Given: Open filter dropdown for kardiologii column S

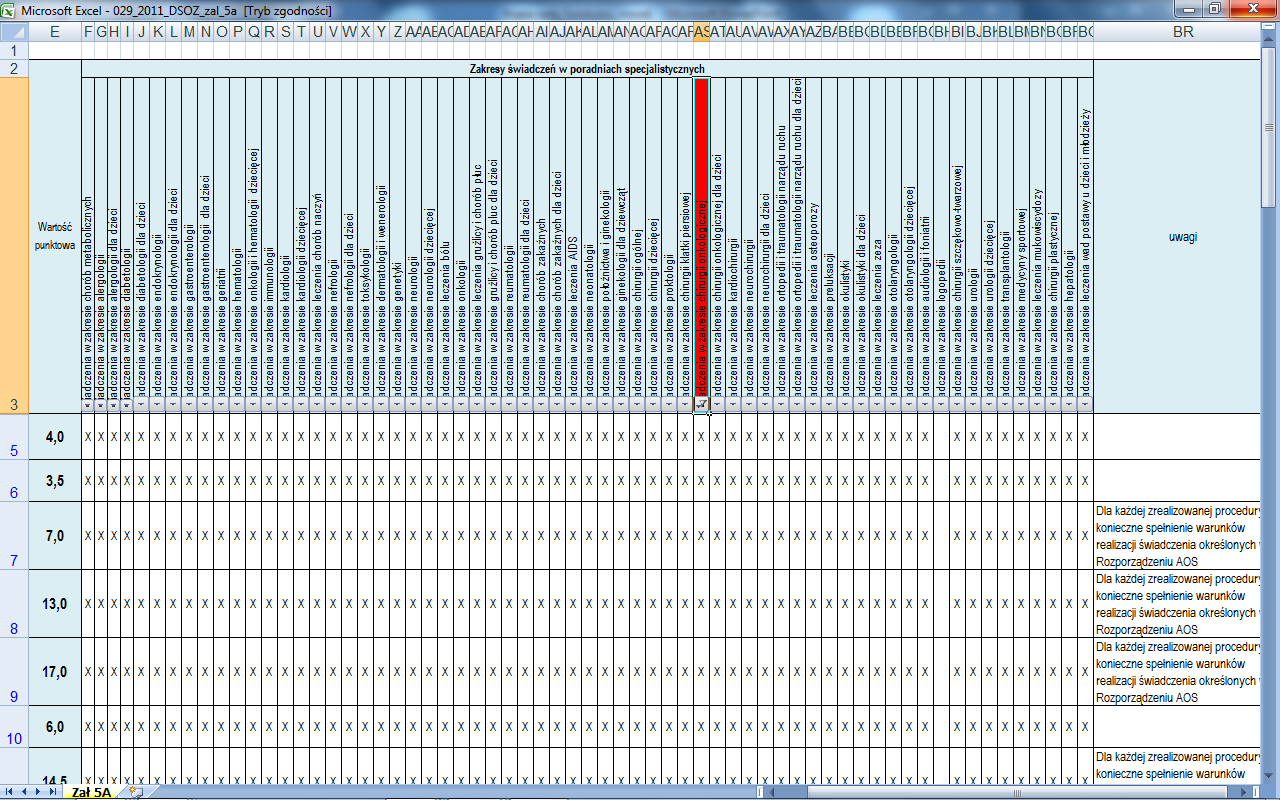Looking at the screenshot, I should 285,404.
